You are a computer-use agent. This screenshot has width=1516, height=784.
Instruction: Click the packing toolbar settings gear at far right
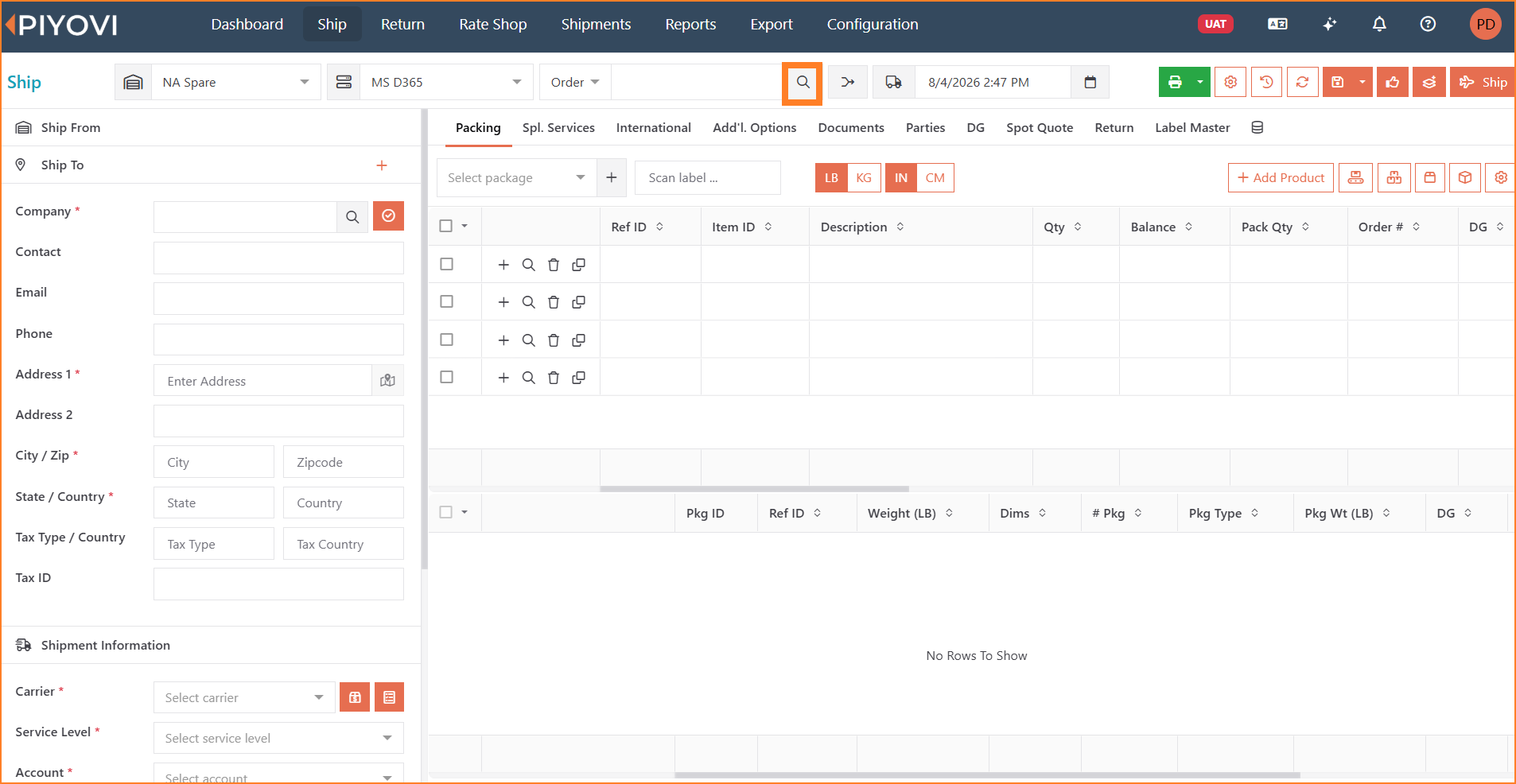pyautogui.click(x=1501, y=178)
